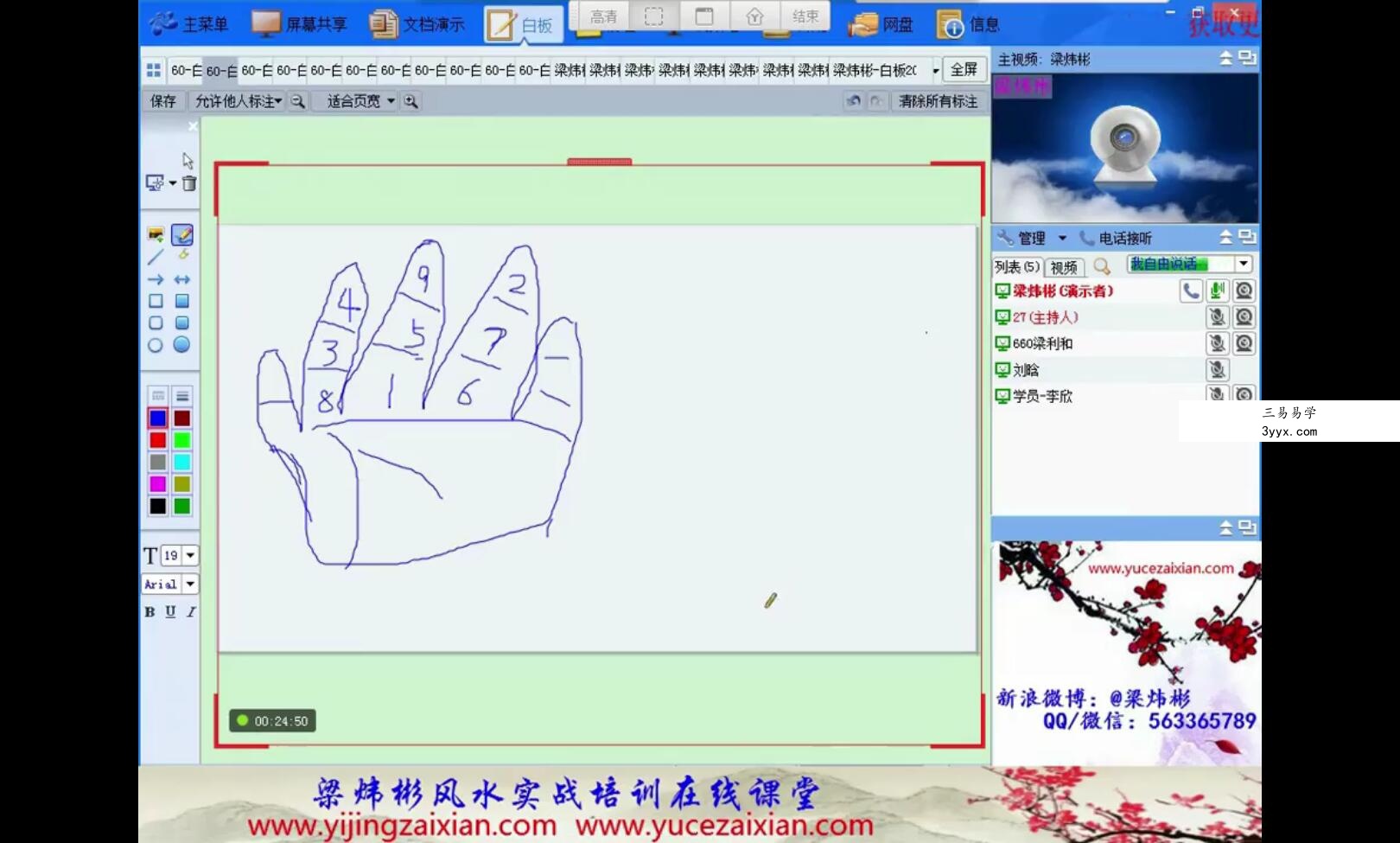Open the 信息 information panel

(969, 25)
